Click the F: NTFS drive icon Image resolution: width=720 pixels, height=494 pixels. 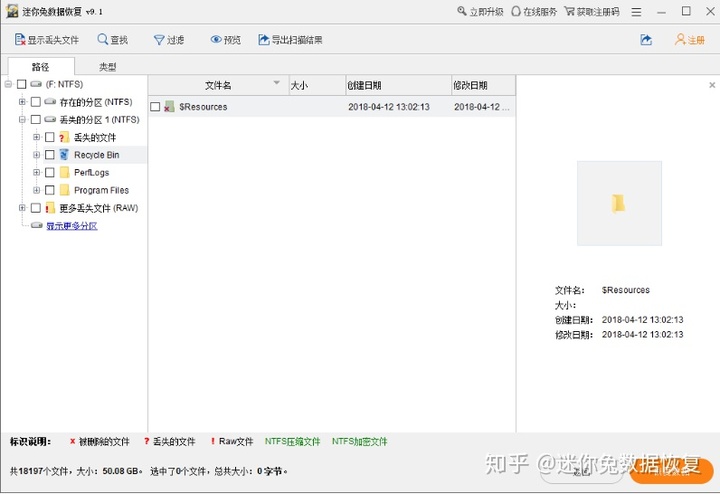[x=36, y=84]
